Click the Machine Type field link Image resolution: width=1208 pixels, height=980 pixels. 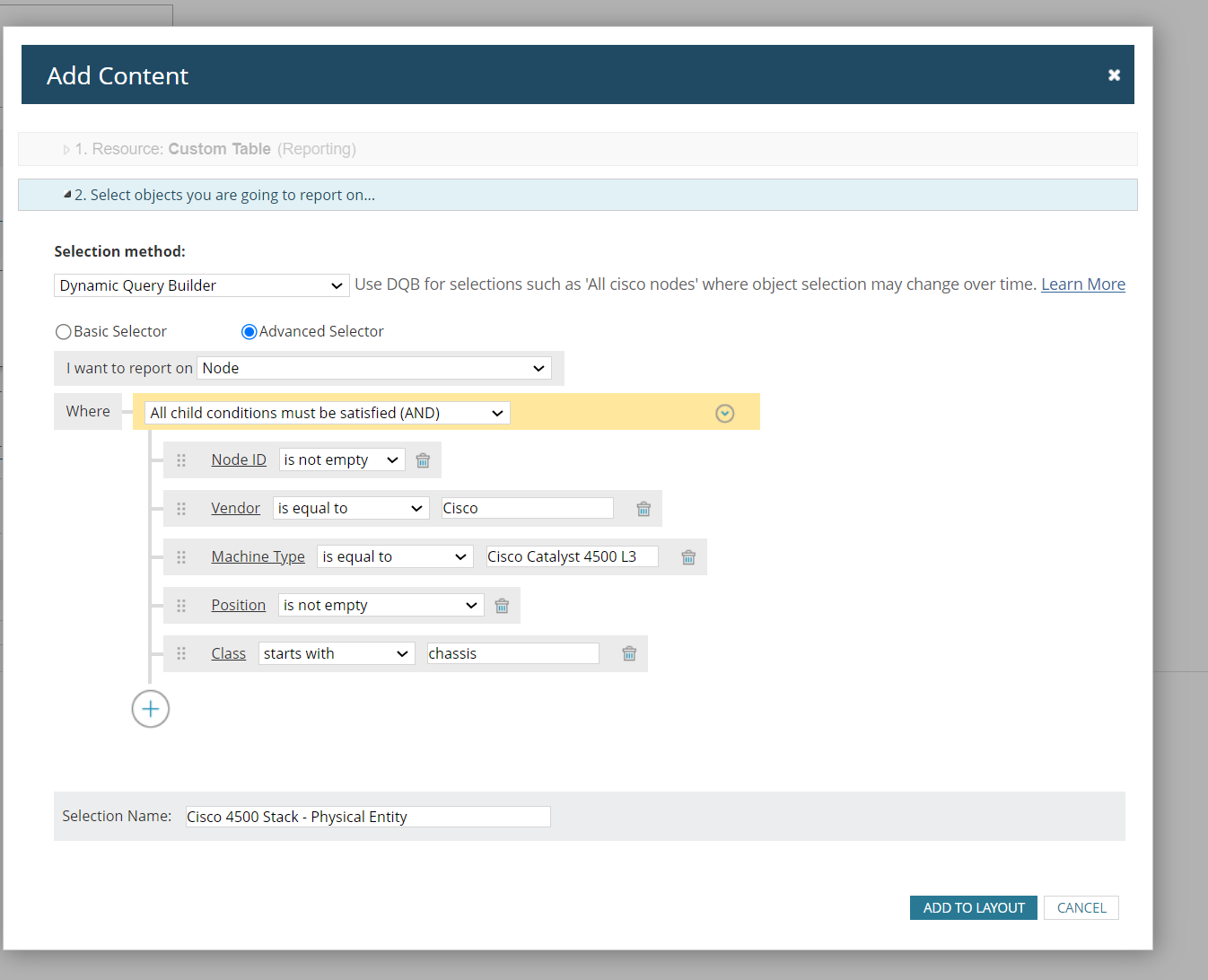pos(258,556)
